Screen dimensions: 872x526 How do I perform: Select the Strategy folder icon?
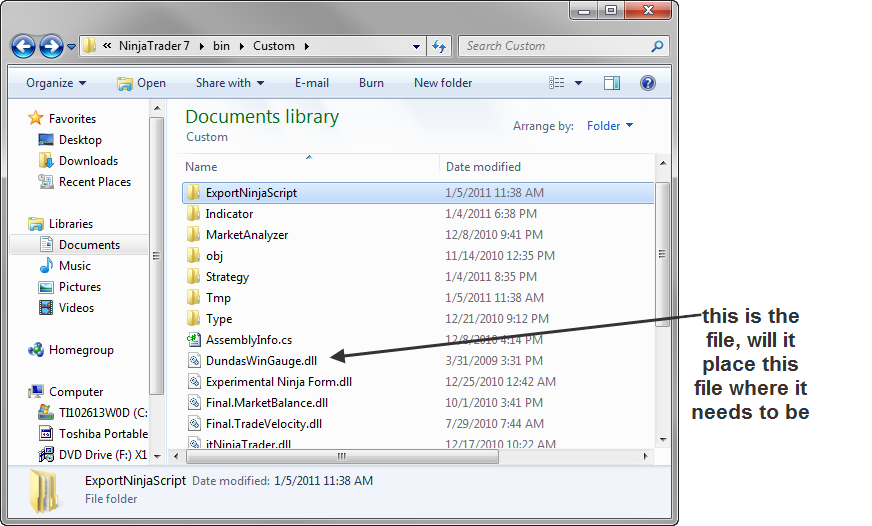pos(193,276)
